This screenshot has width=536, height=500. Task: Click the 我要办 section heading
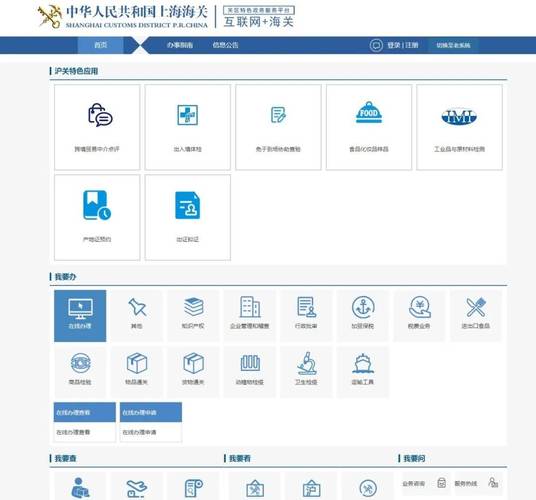[65, 276]
